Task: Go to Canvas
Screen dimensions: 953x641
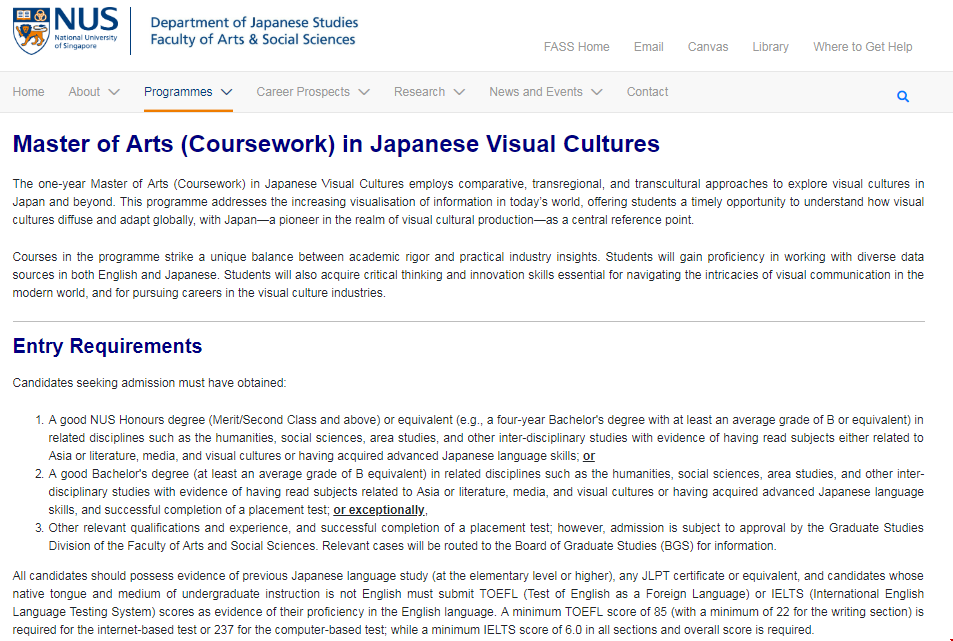Action: [707, 46]
